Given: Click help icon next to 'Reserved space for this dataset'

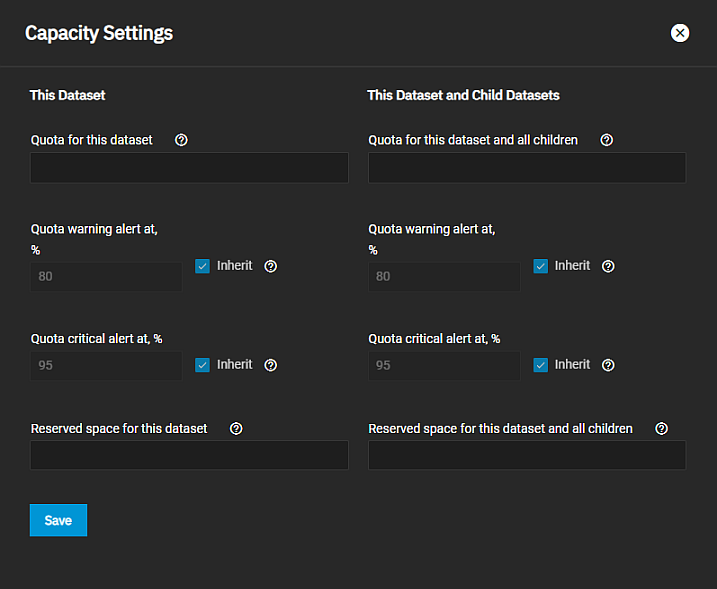Looking at the screenshot, I should coord(236,429).
